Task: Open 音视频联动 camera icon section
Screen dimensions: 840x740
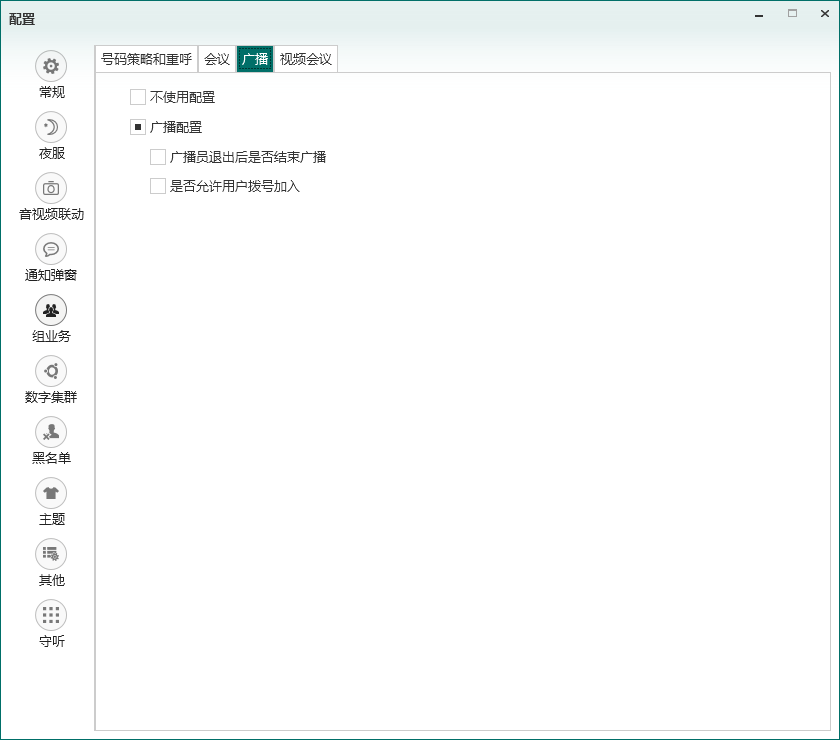Action: tap(51, 188)
